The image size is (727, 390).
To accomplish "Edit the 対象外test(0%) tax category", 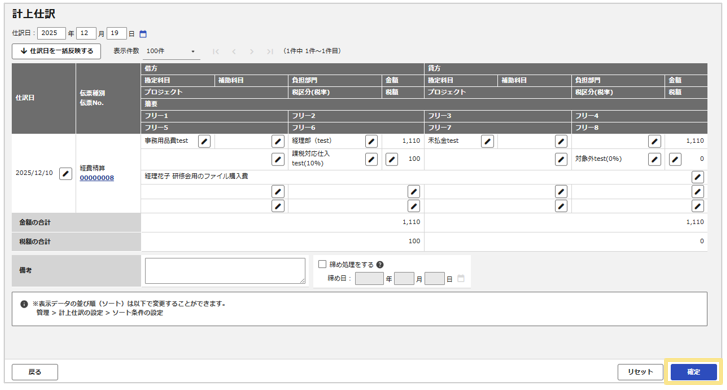I will click(x=654, y=160).
